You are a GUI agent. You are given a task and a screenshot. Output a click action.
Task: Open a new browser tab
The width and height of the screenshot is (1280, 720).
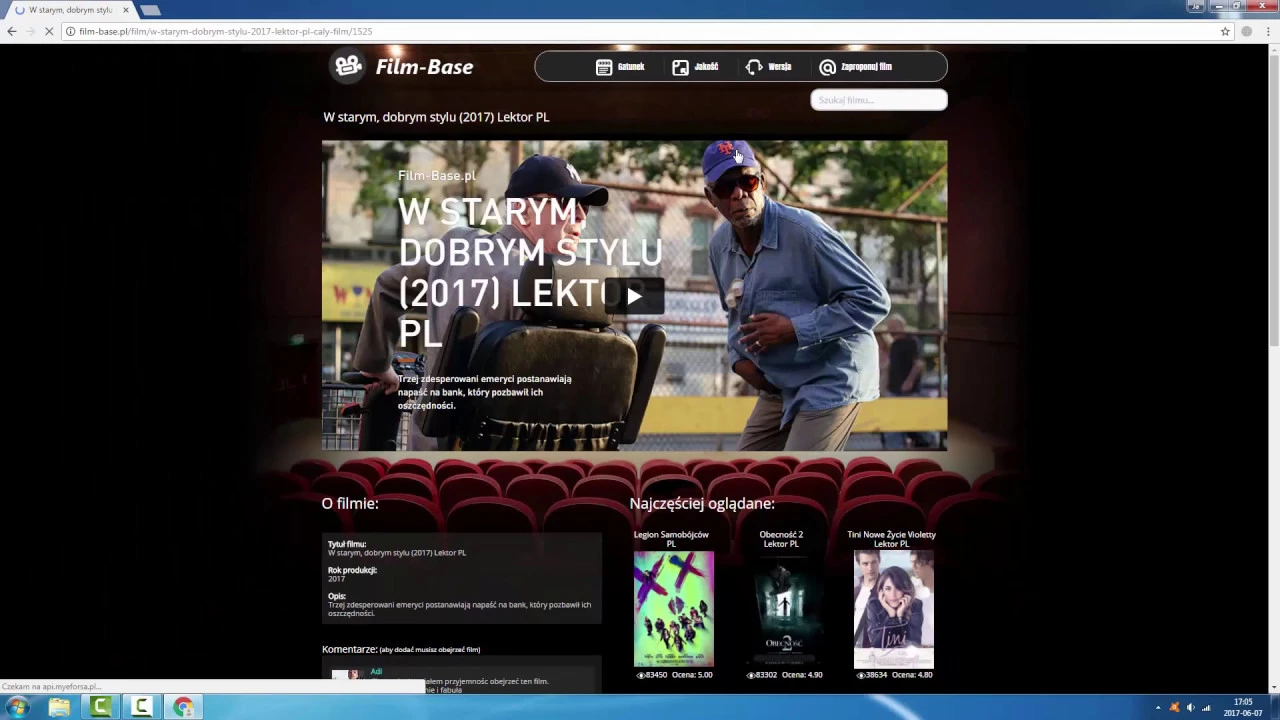pyautogui.click(x=150, y=10)
